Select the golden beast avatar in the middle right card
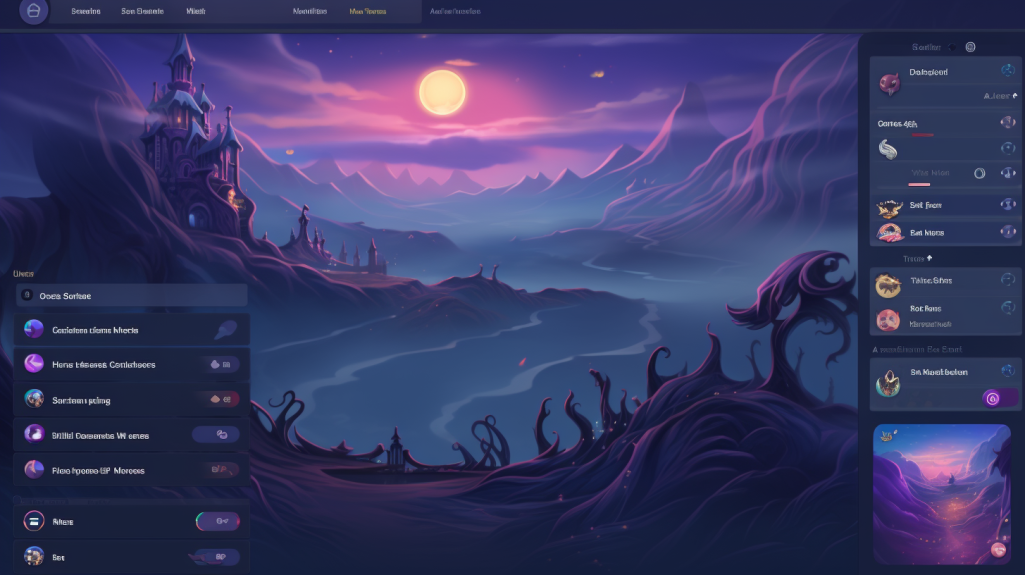Viewport: 1025px width, 575px height. (888, 286)
